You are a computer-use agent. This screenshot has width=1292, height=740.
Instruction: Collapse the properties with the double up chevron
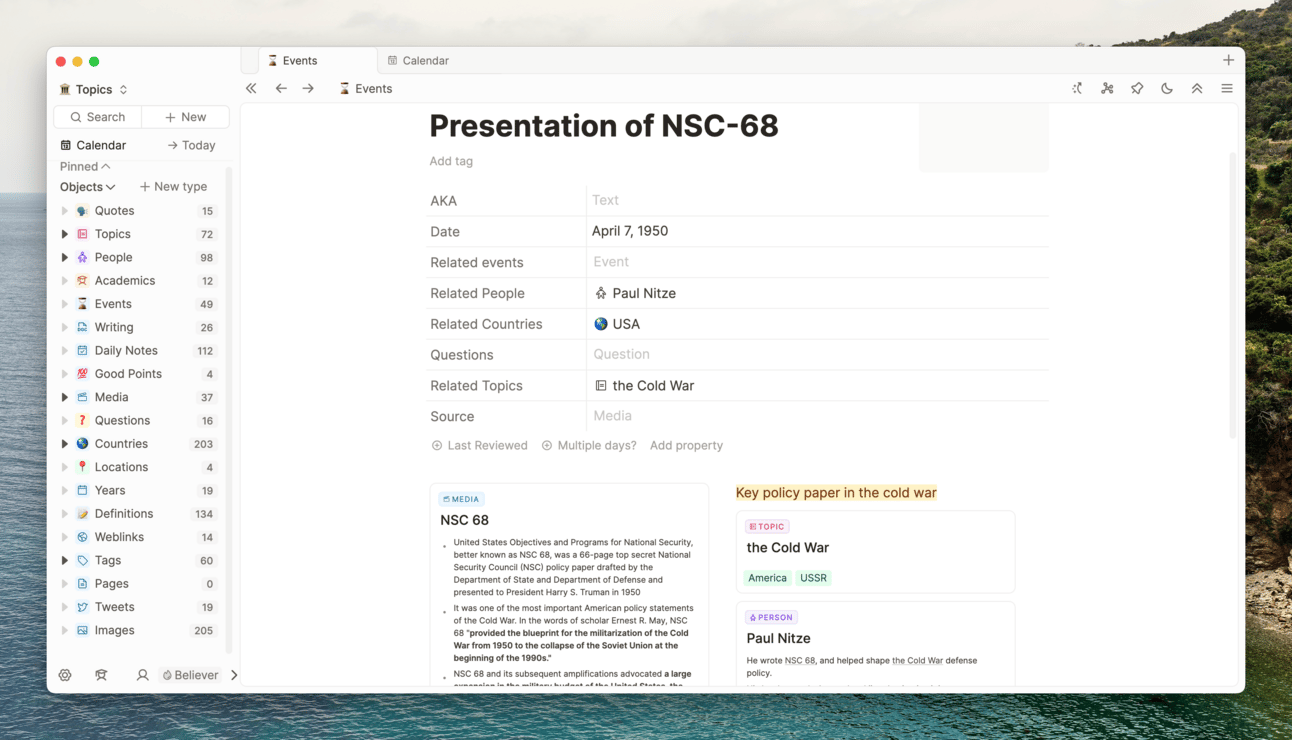[x=1197, y=89]
